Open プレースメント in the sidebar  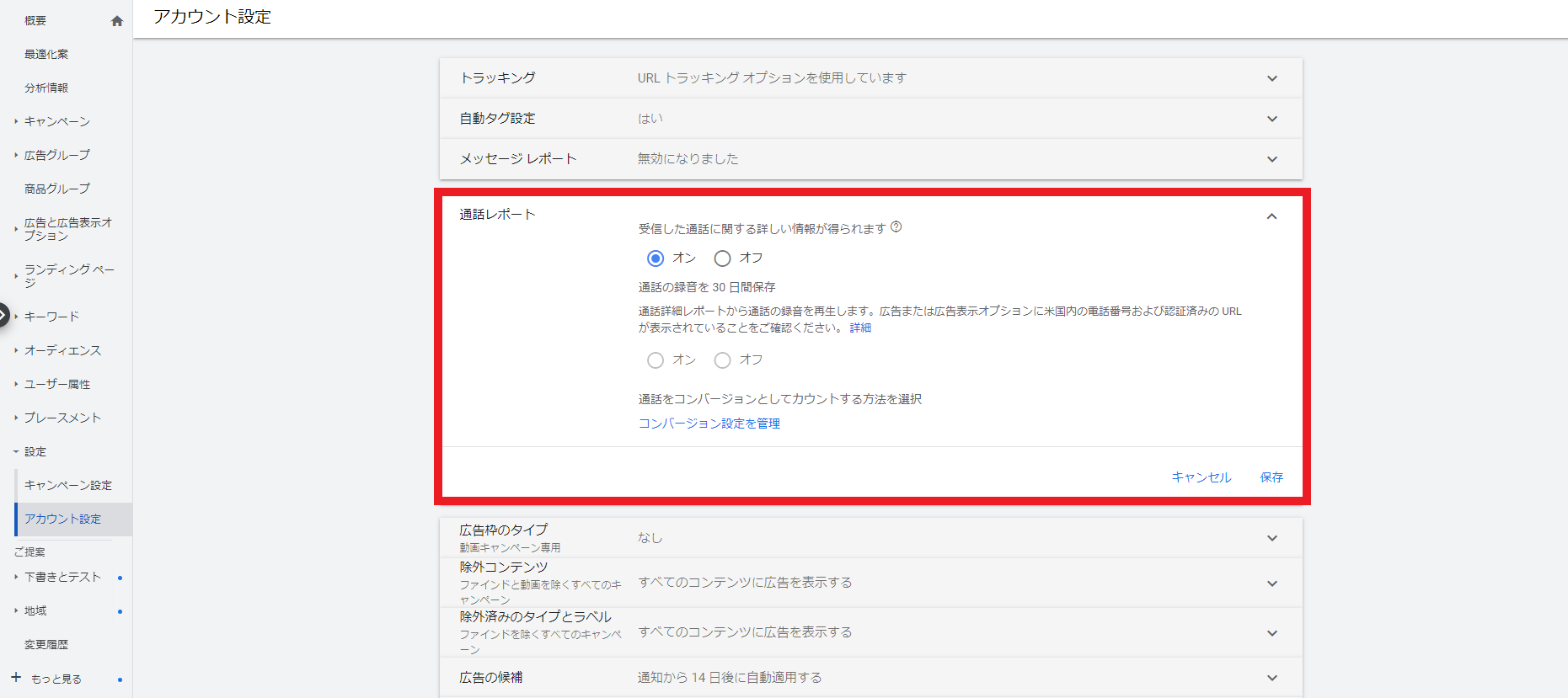(62, 418)
